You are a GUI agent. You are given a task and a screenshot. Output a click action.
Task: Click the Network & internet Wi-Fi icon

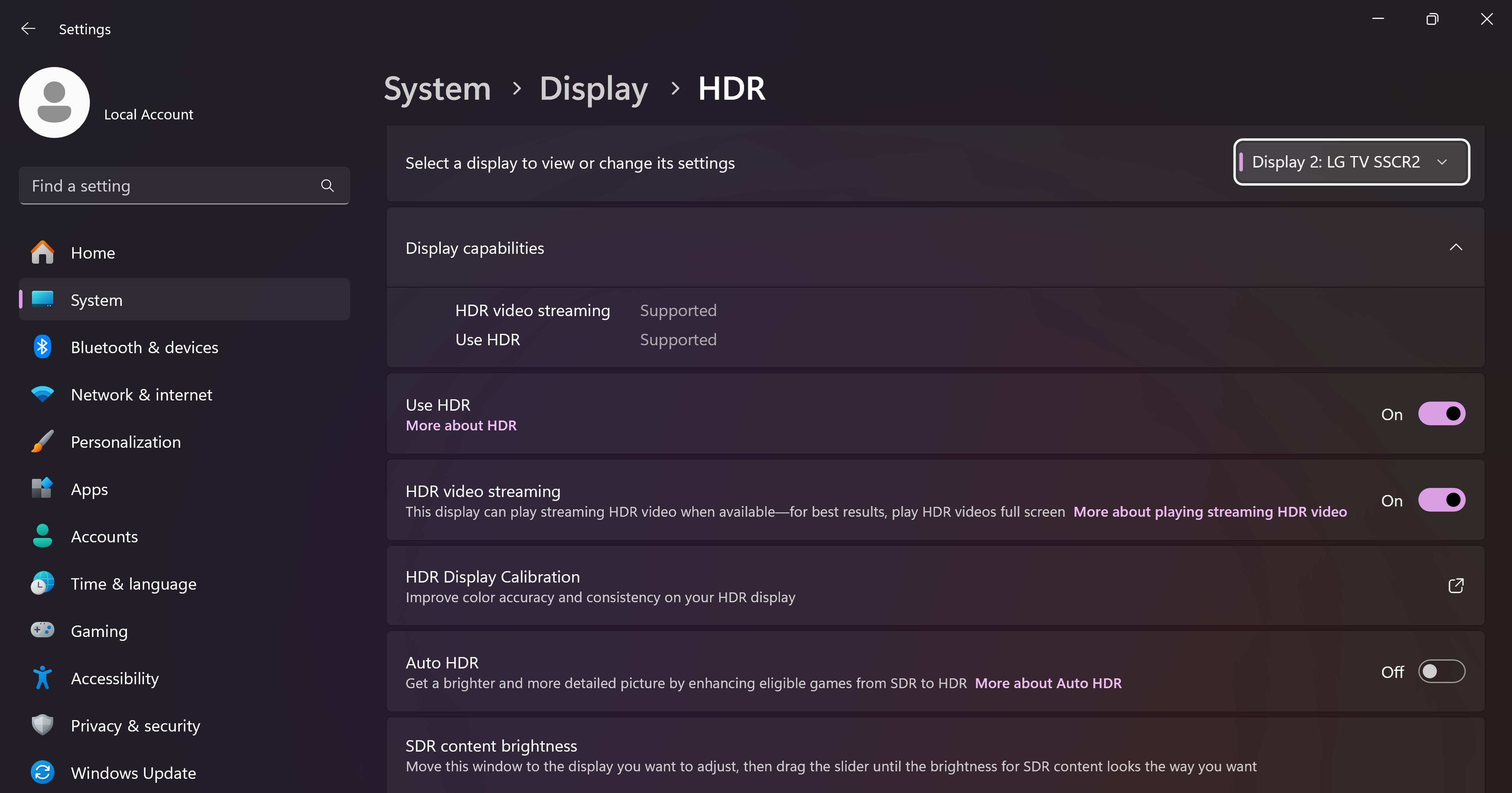42,394
